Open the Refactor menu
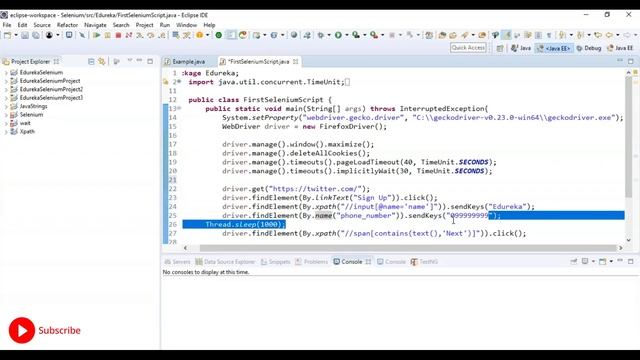The height and width of the screenshot is (360, 640). tap(67, 25)
